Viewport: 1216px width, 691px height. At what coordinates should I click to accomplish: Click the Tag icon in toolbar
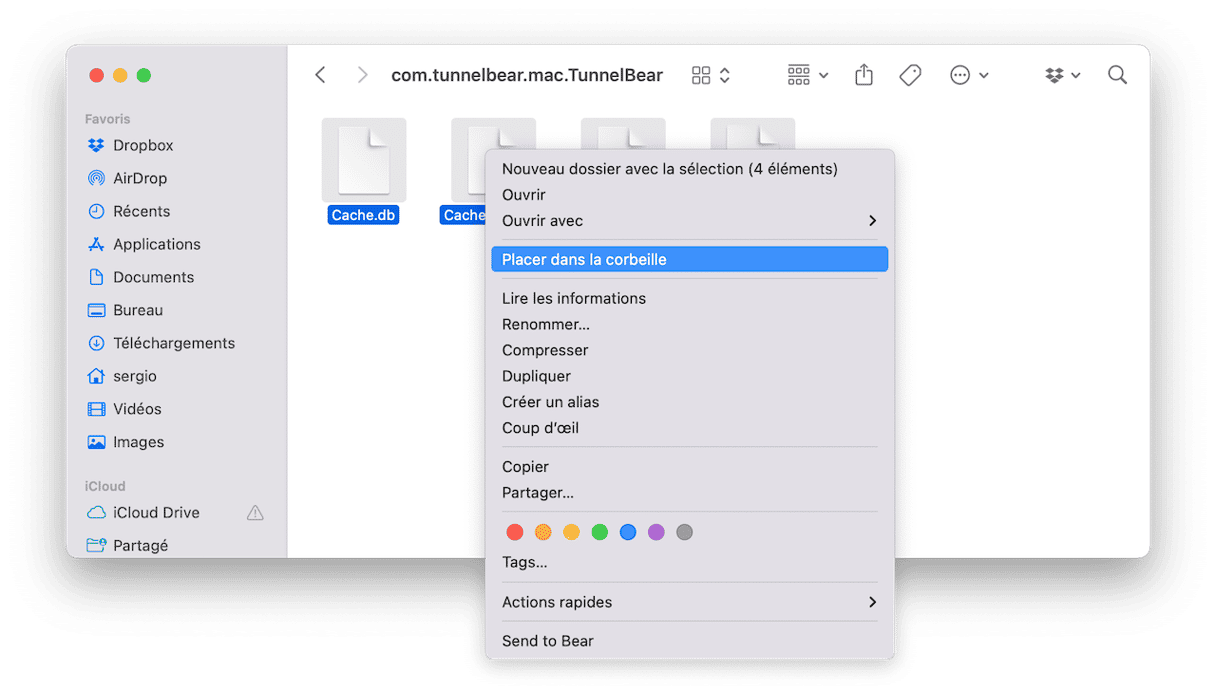(x=910, y=75)
